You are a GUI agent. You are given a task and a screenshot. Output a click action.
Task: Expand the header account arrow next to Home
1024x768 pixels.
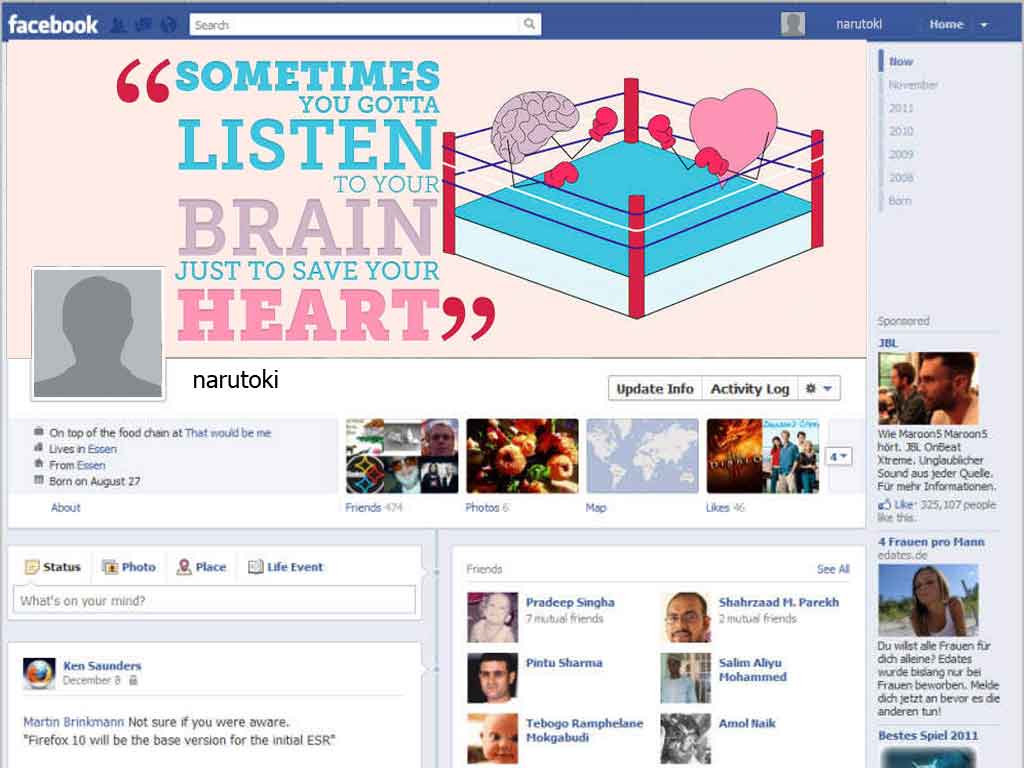pyautogui.click(x=984, y=25)
